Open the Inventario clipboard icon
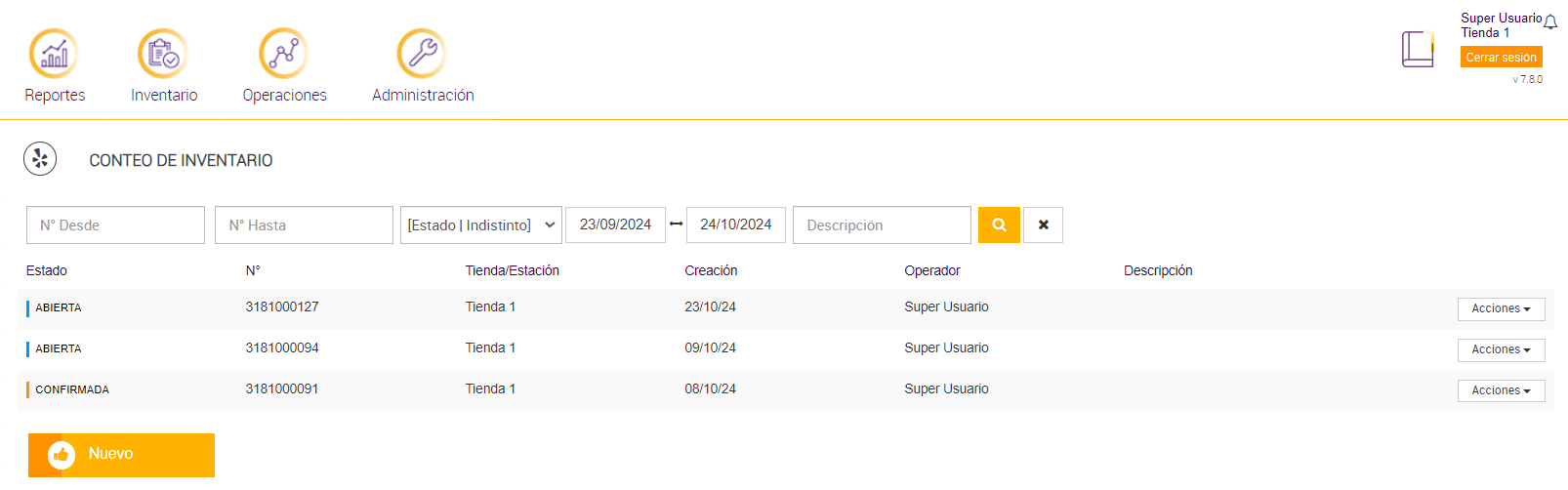This screenshot has height=490, width=1568. click(163, 54)
